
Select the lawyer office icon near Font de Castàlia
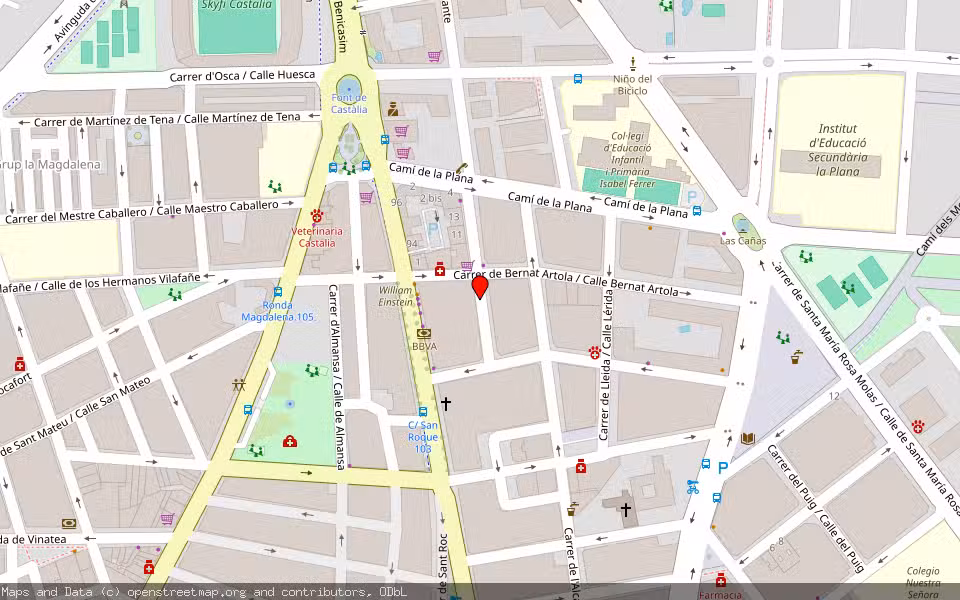click(393, 110)
